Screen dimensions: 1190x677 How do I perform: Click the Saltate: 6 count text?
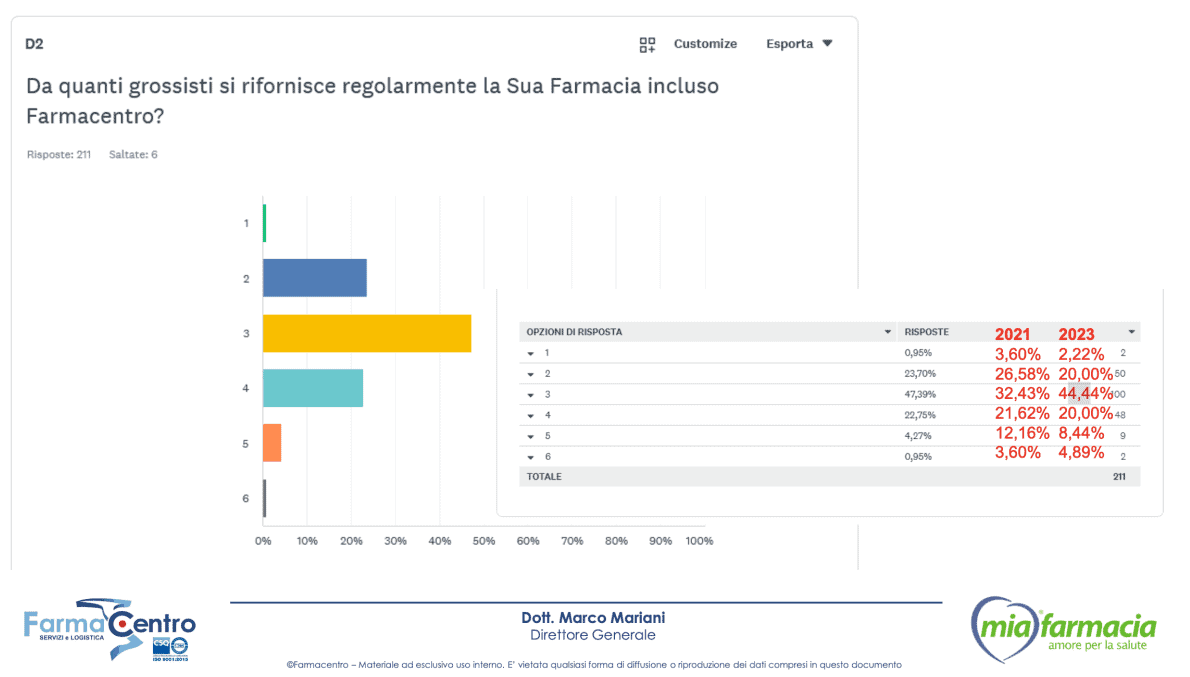coord(133,155)
